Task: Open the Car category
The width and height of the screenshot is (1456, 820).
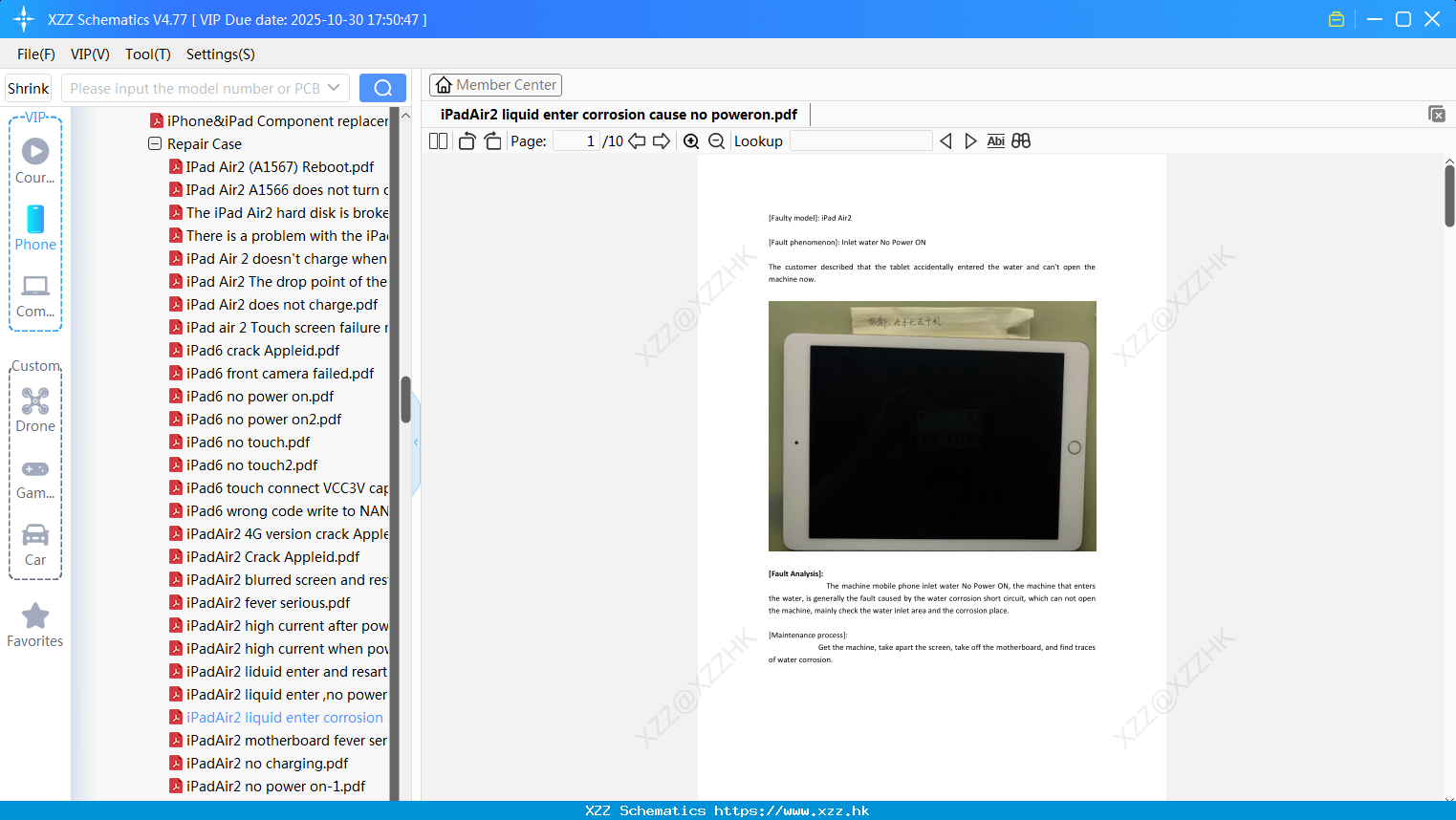Action: (x=35, y=545)
